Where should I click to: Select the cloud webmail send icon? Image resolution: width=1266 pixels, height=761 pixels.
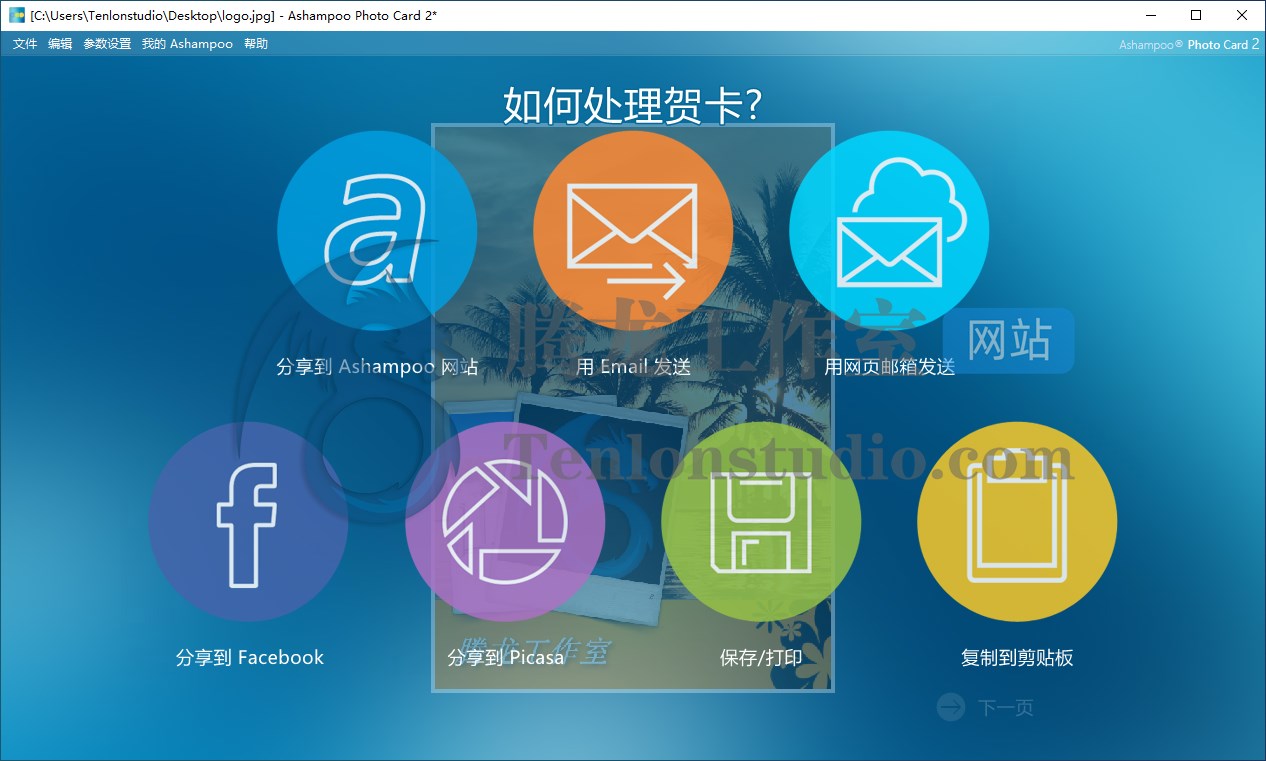tap(889, 230)
